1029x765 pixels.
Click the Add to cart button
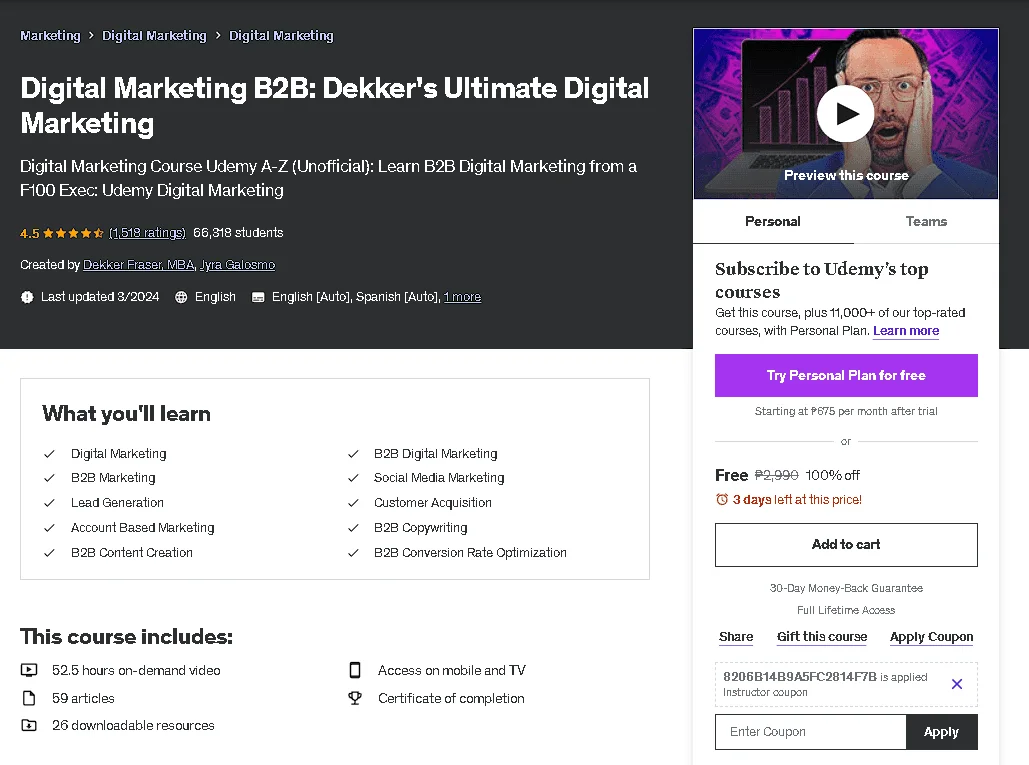pyautogui.click(x=846, y=545)
